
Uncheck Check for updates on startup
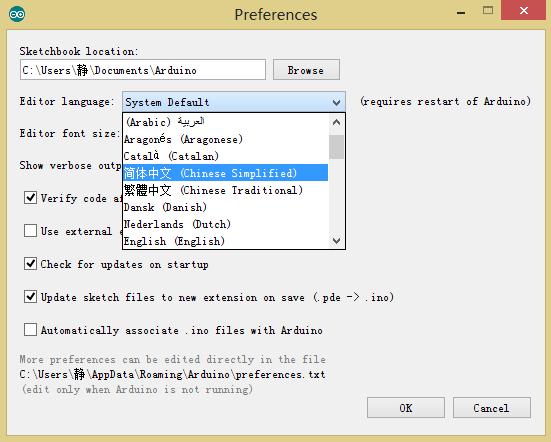point(30,264)
